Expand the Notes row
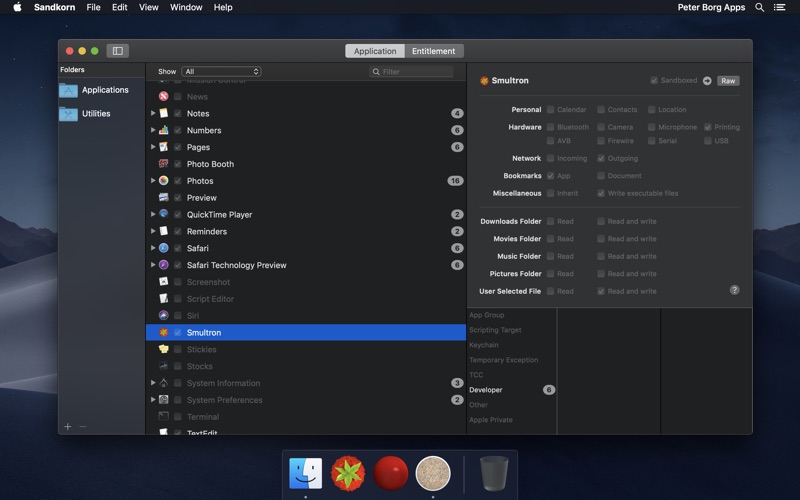This screenshot has width=800, height=500. click(x=153, y=113)
